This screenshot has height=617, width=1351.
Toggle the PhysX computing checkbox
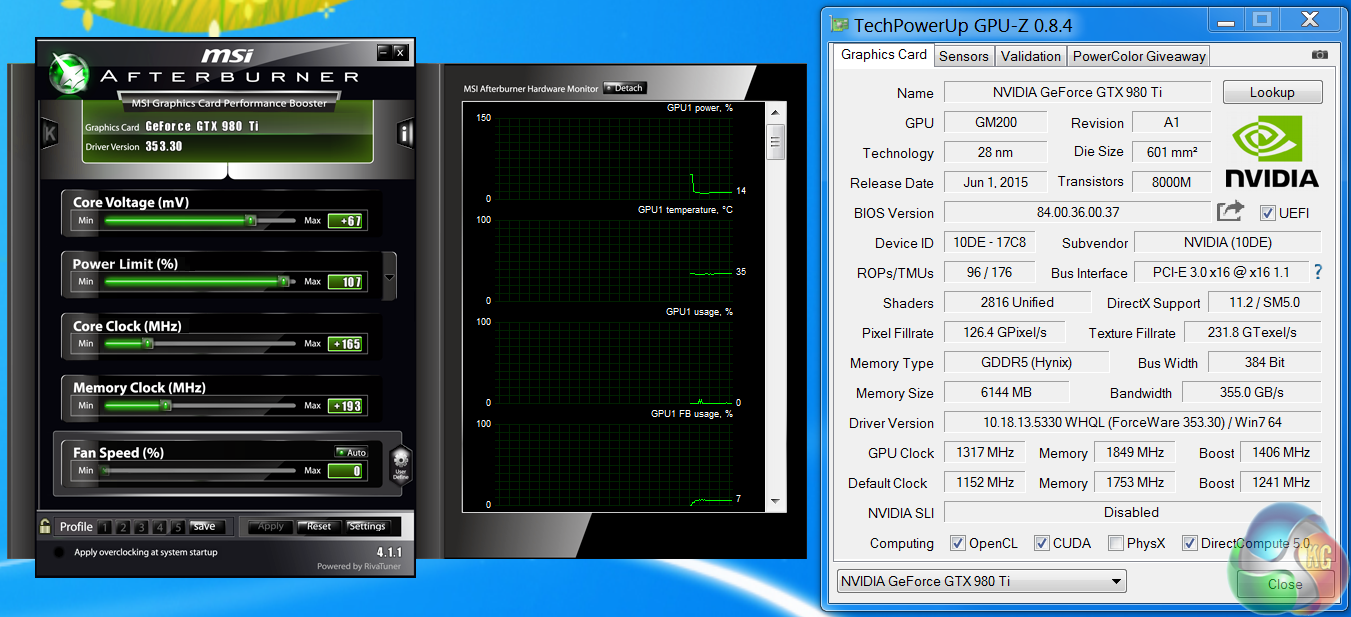(1116, 543)
